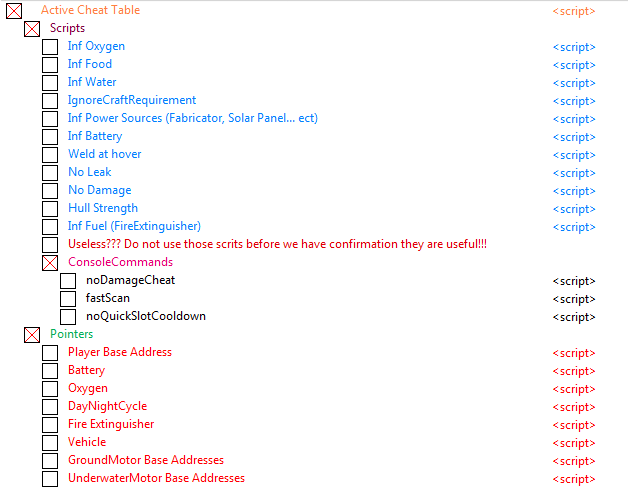Open the <script> value of No Damage
628x490 pixels.
[x=574, y=192]
